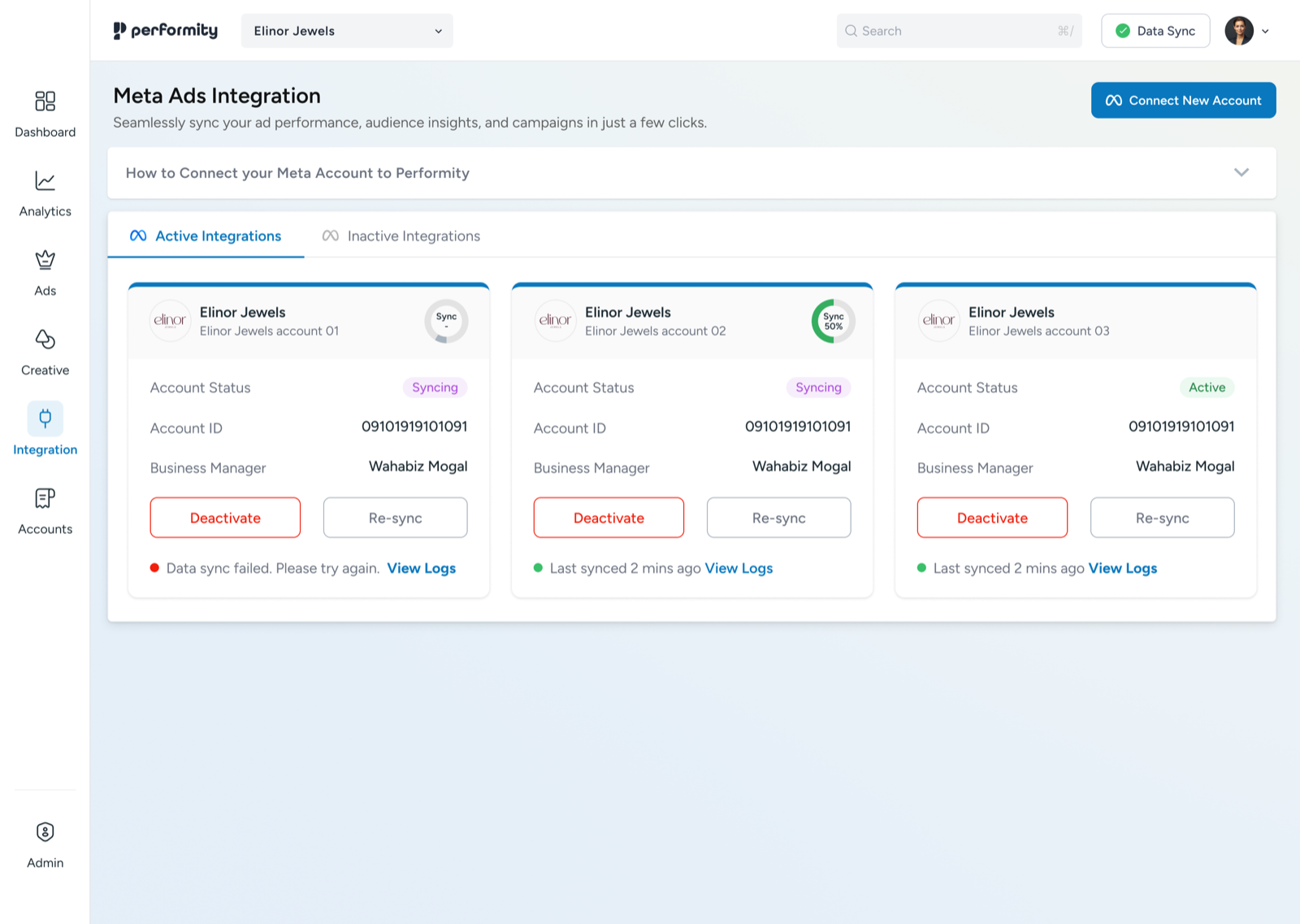Open the Elinor Jewels workspace dropdown
Image resolution: width=1300 pixels, height=924 pixels.
(x=347, y=31)
